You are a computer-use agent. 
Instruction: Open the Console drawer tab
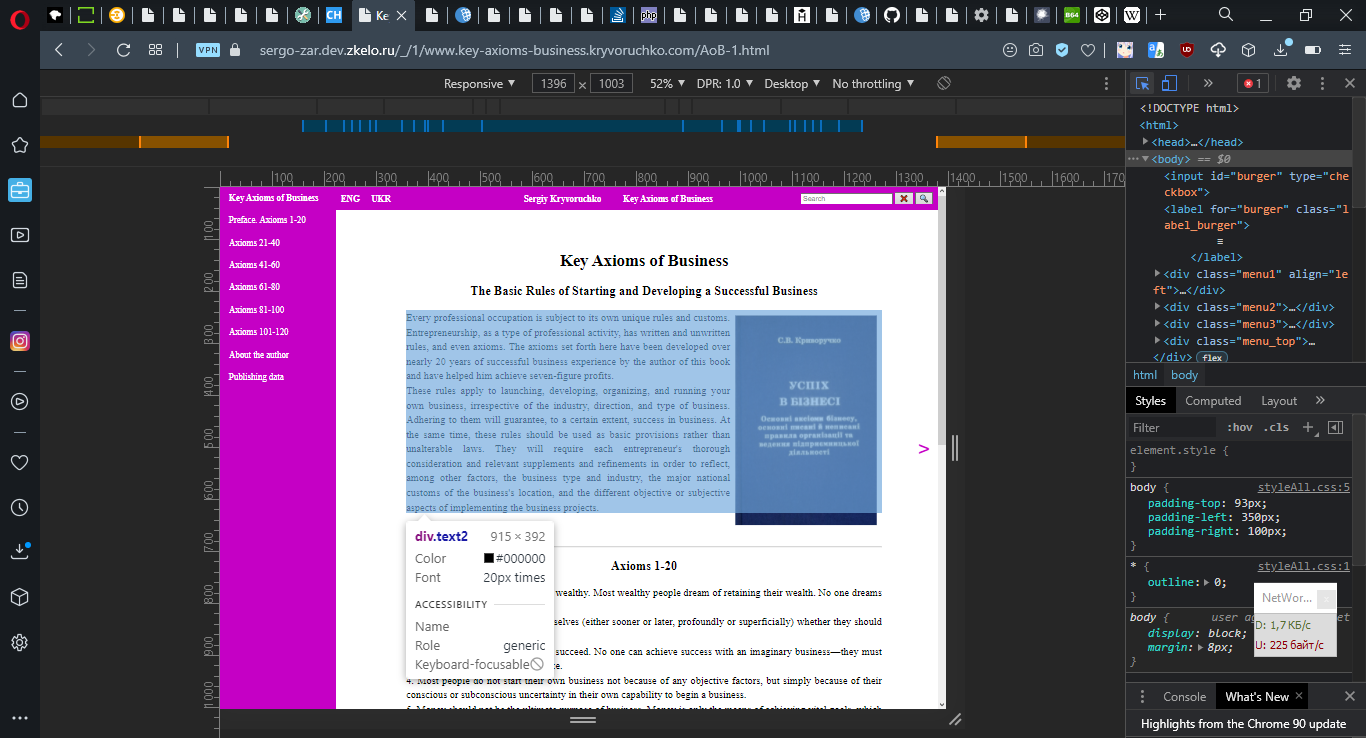pyautogui.click(x=1184, y=697)
